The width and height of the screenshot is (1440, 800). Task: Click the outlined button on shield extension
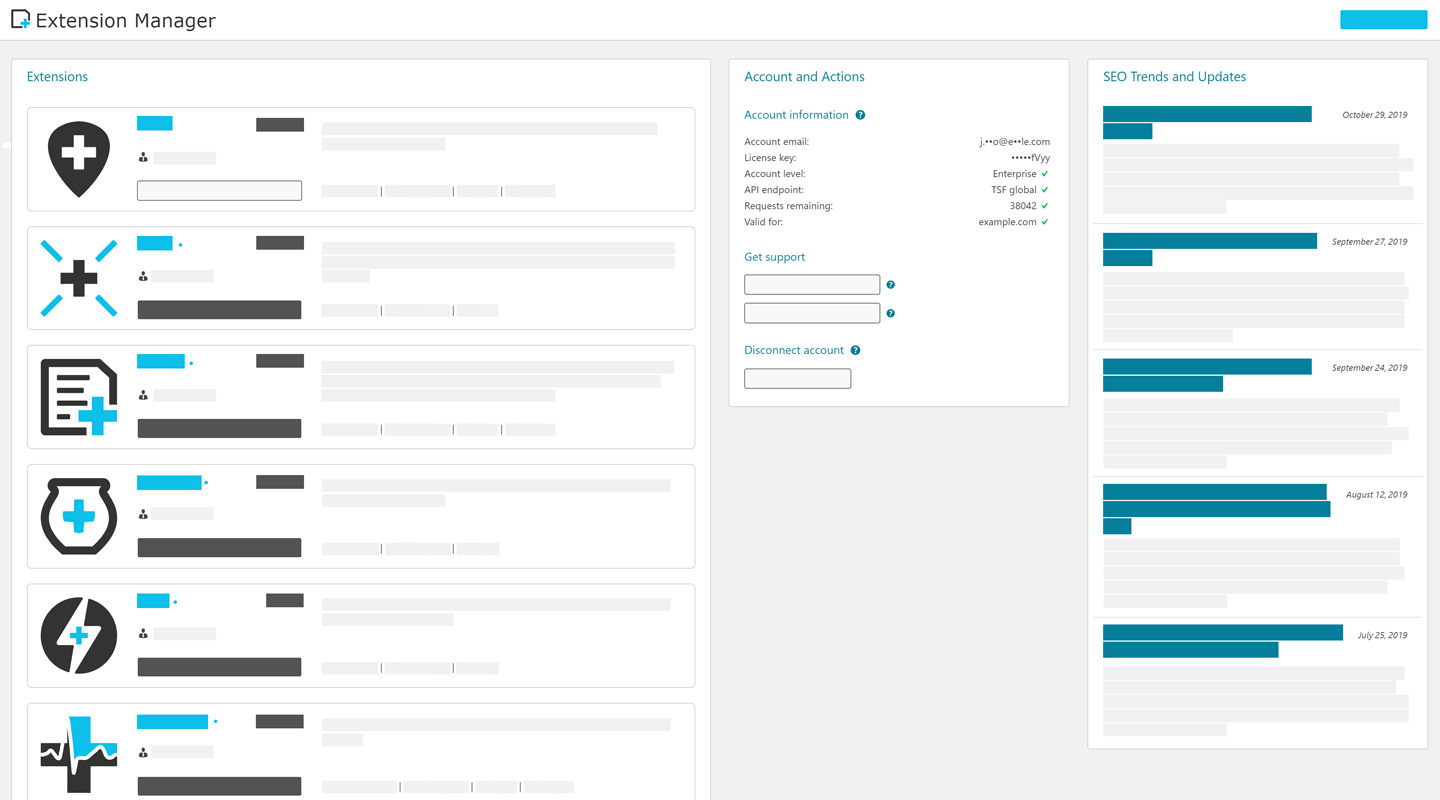219,190
